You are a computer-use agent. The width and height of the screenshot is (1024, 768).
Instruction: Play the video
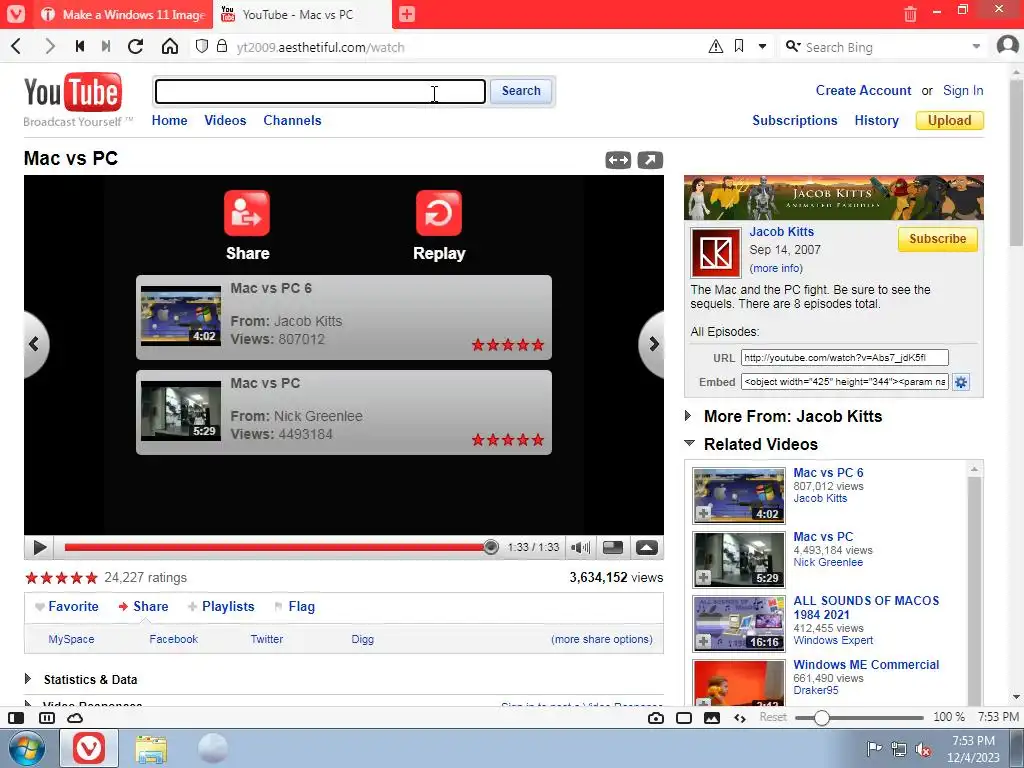click(x=39, y=547)
